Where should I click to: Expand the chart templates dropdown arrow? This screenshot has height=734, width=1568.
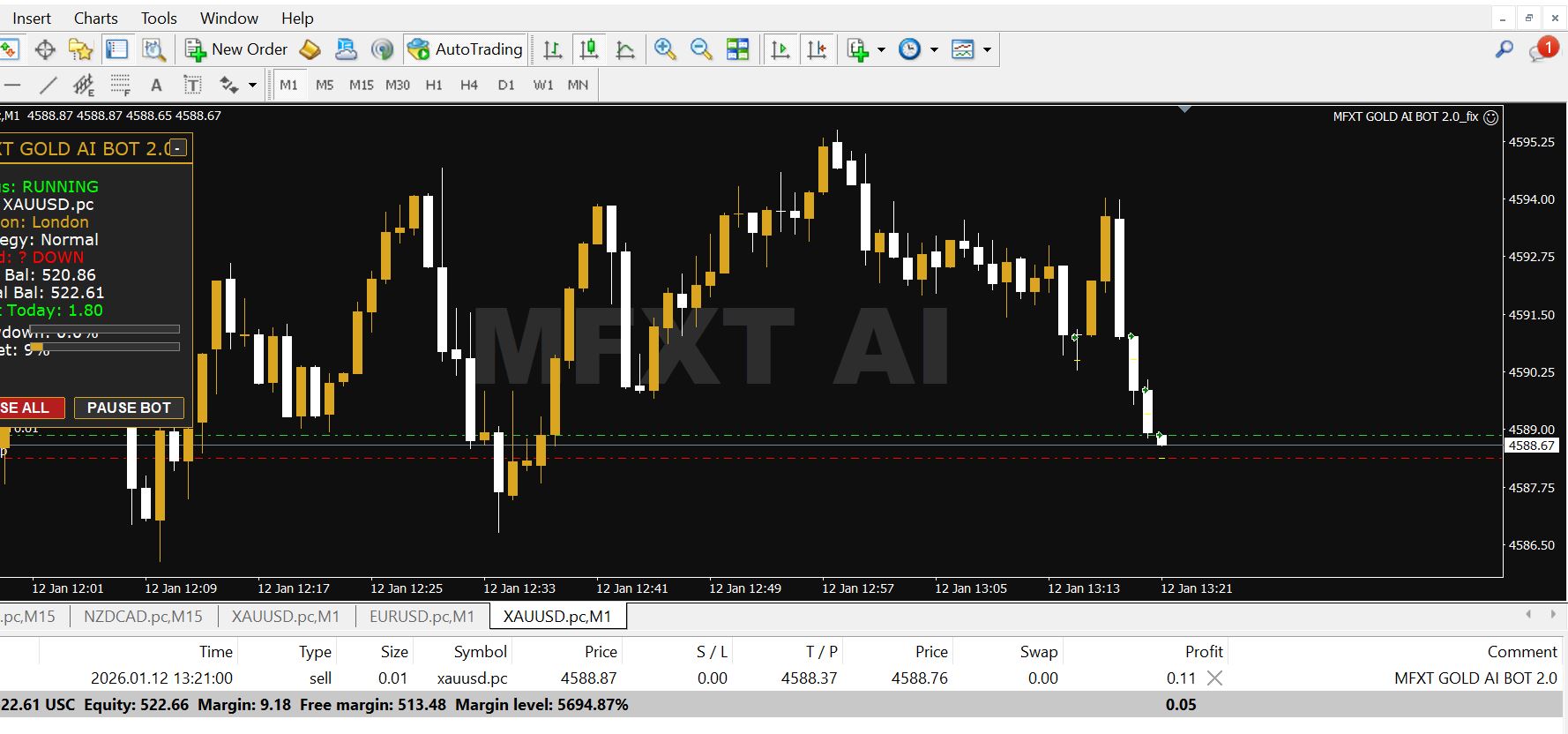[987, 50]
